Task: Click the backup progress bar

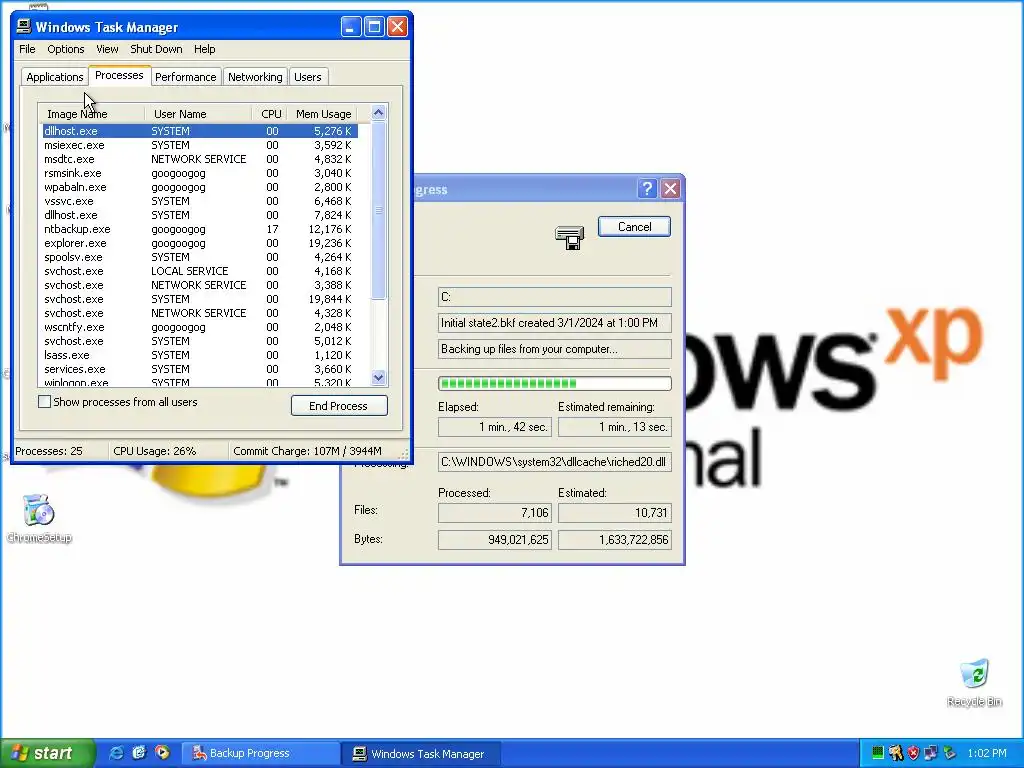Action: coord(554,383)
